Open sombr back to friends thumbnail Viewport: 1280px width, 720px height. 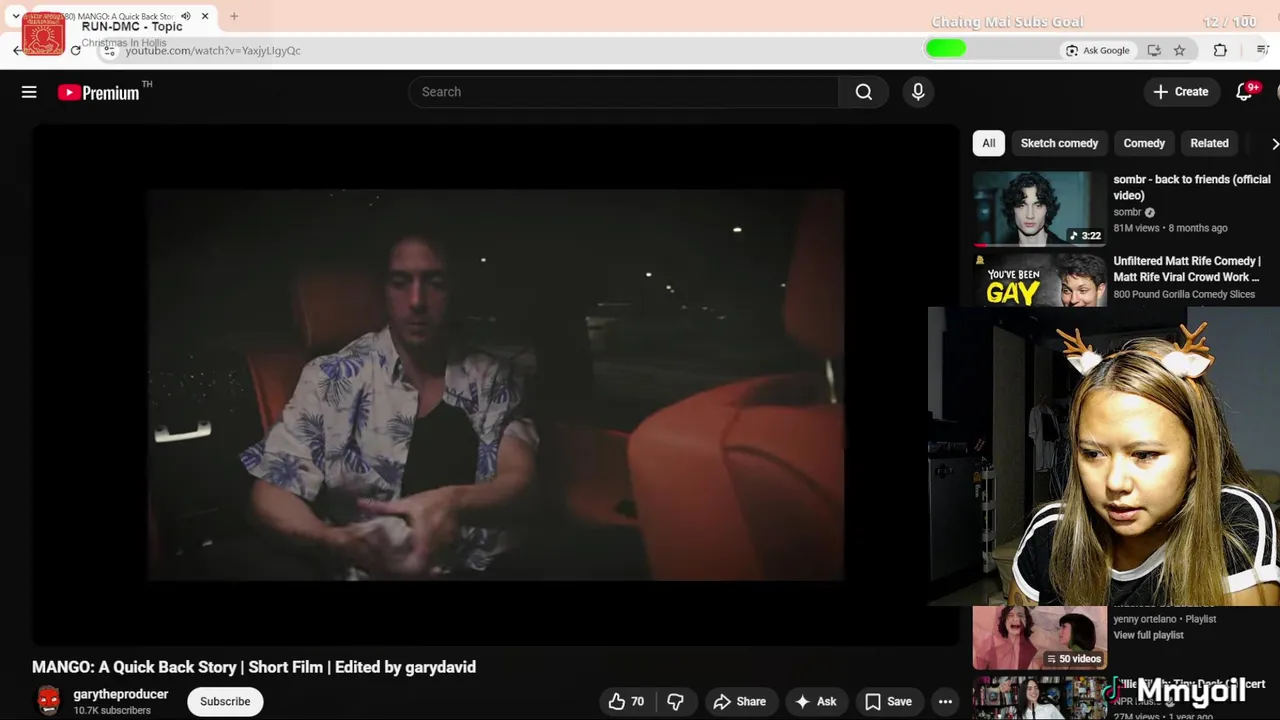click(x=1040, y=208)
